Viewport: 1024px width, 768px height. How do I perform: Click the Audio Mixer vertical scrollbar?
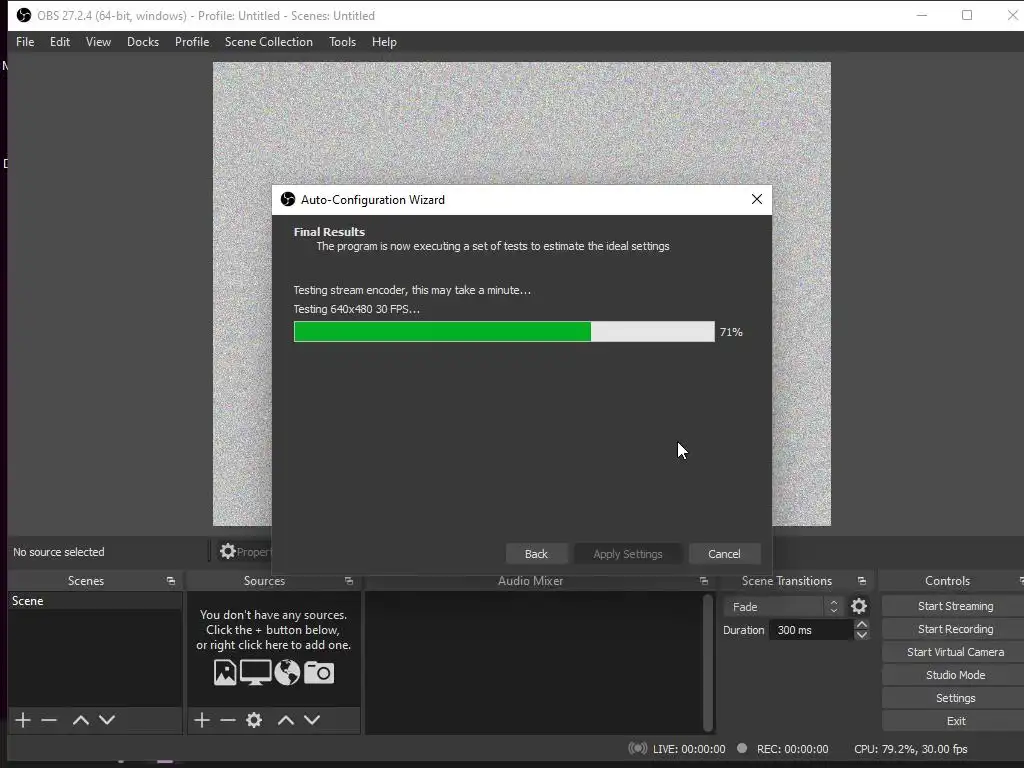point(708,662)
